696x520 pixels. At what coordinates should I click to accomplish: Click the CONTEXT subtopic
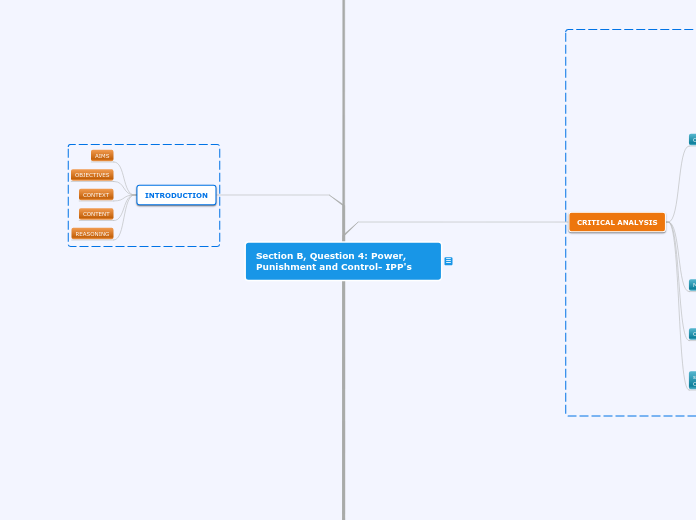[x=96, y=195]
